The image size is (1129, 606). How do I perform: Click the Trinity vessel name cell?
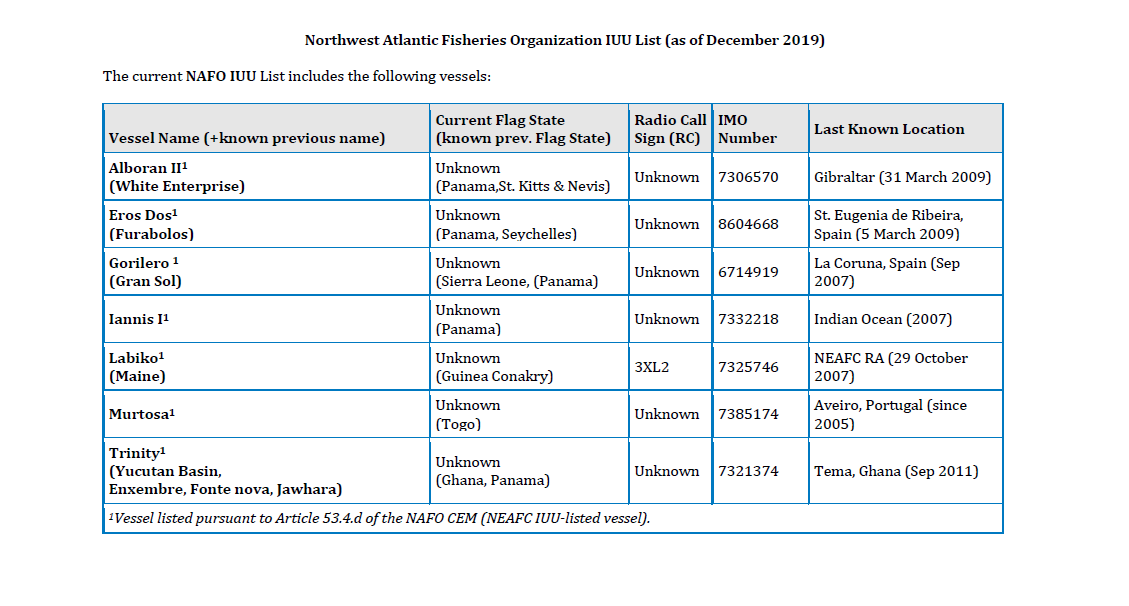267,471
